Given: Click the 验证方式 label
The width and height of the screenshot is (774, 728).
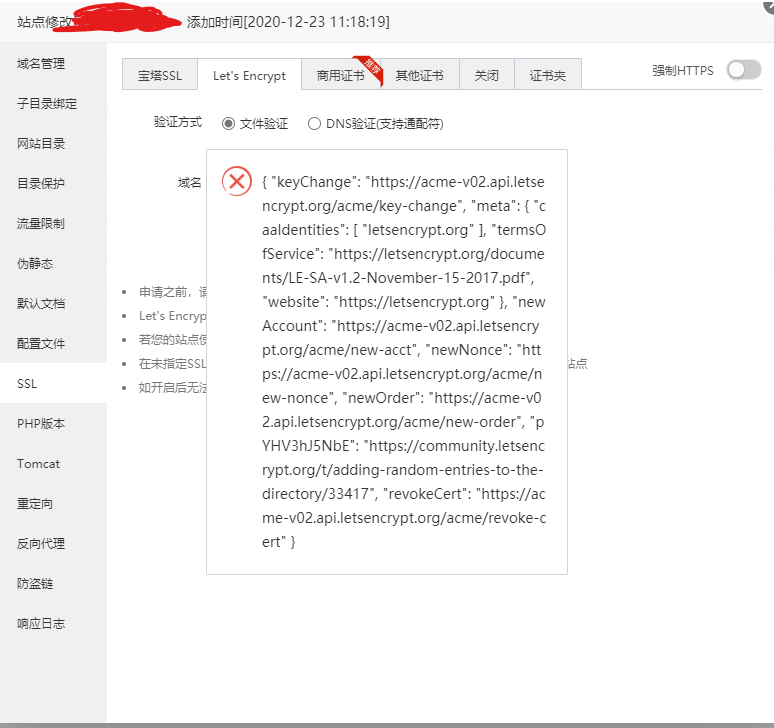Looking at the screenshot, I should (178, 122).
